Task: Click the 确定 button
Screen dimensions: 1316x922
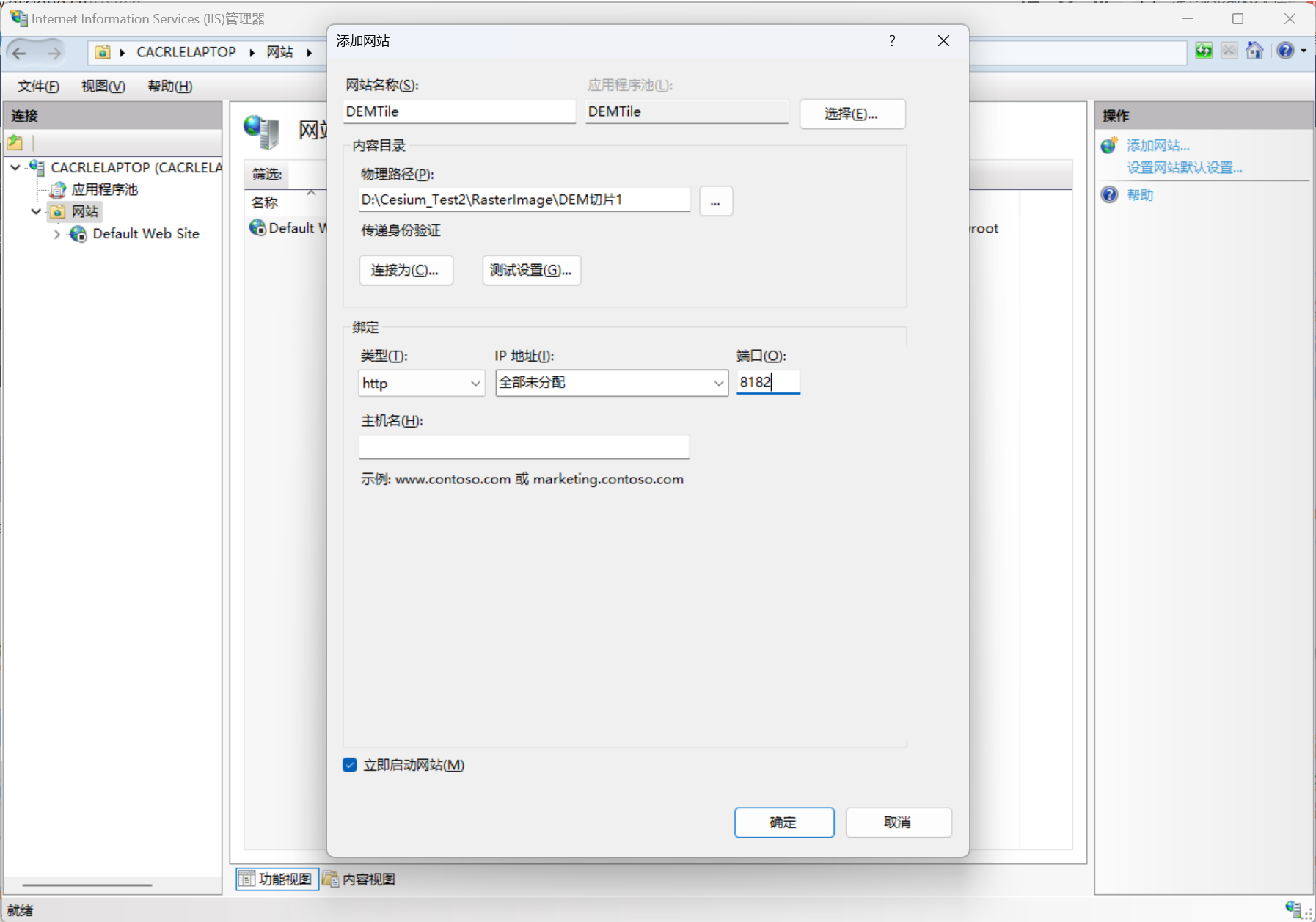Action: [x=783, y=822]
